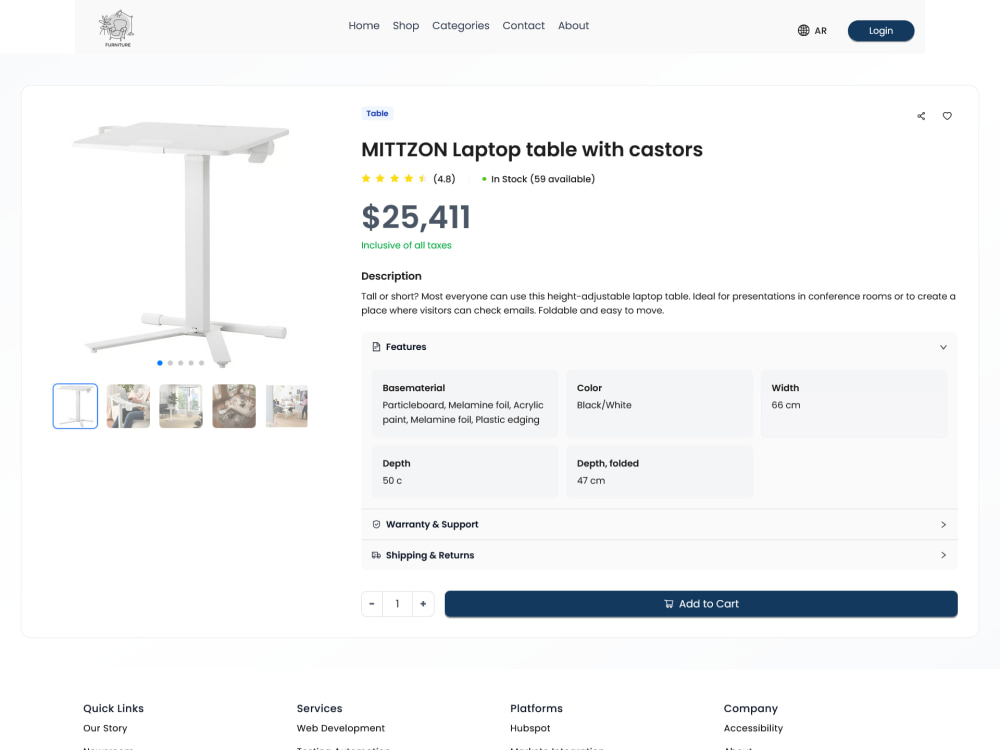Click the Width 66 cm card
Screen dimensions: 1000x750
point(854,404)
